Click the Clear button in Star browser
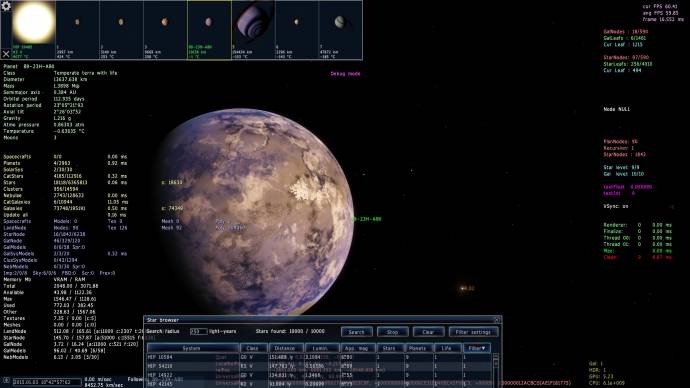690x388 pixels. tap(428, 332)
